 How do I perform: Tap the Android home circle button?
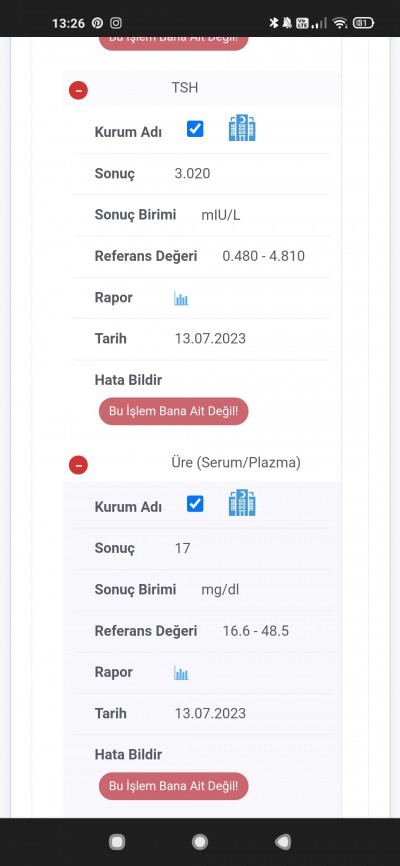coord(199,842)
